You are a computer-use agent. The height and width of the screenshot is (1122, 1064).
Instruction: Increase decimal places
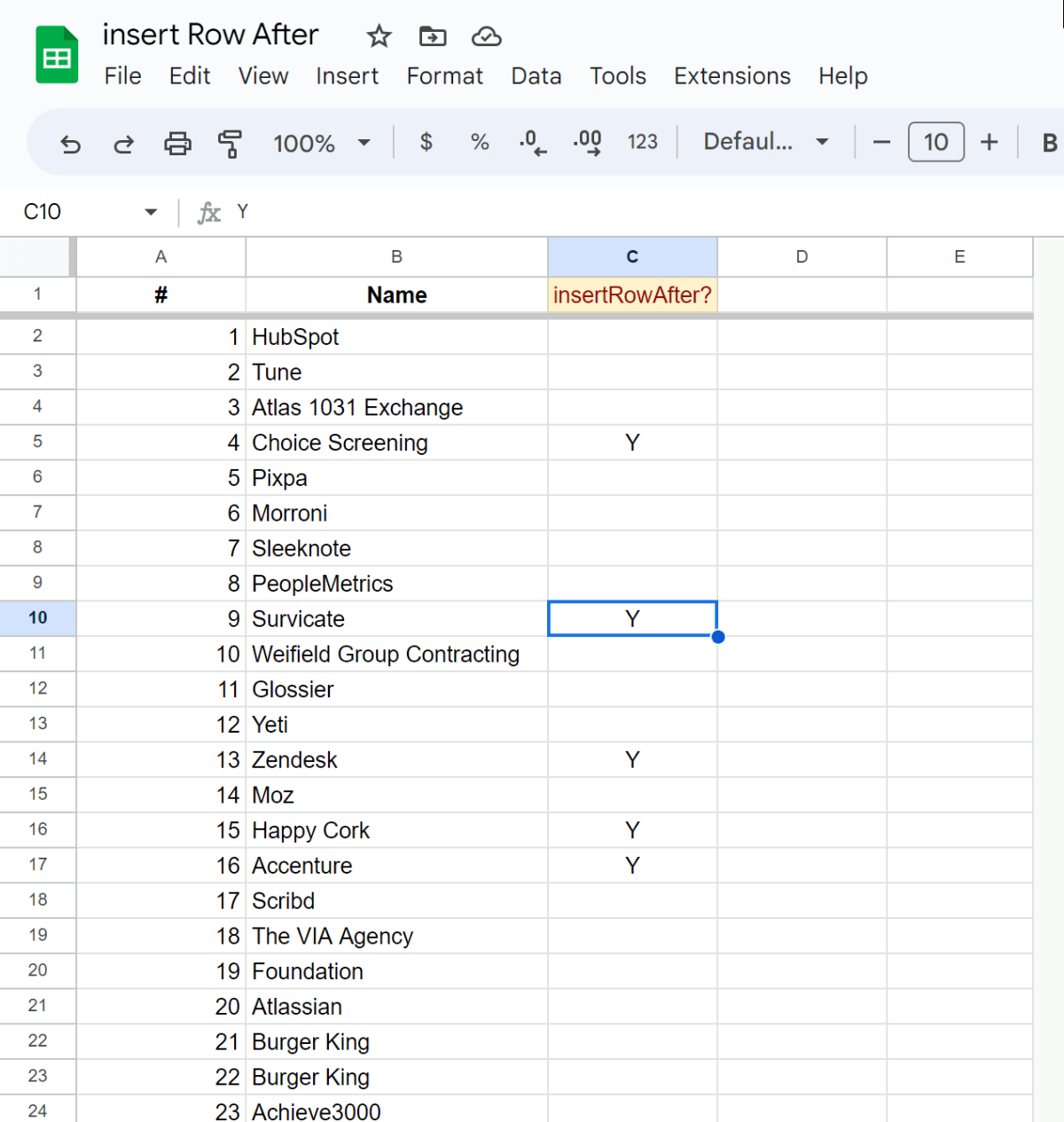tap(587, 142)
